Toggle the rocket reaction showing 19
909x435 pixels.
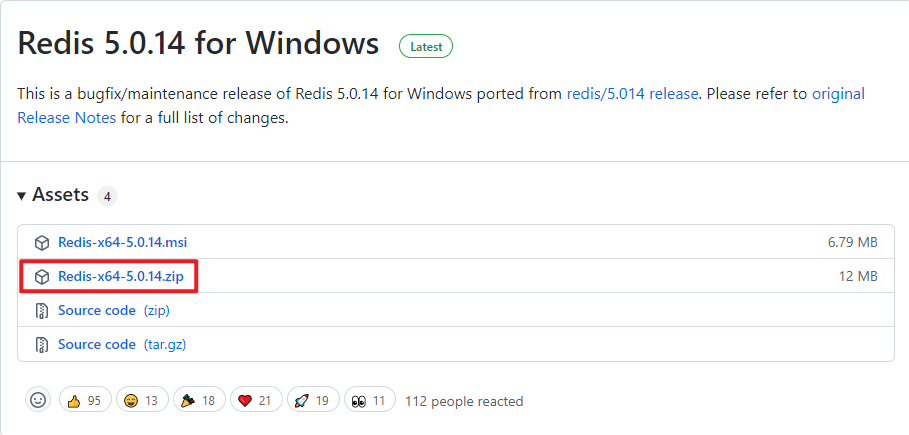tap(312, 400)
